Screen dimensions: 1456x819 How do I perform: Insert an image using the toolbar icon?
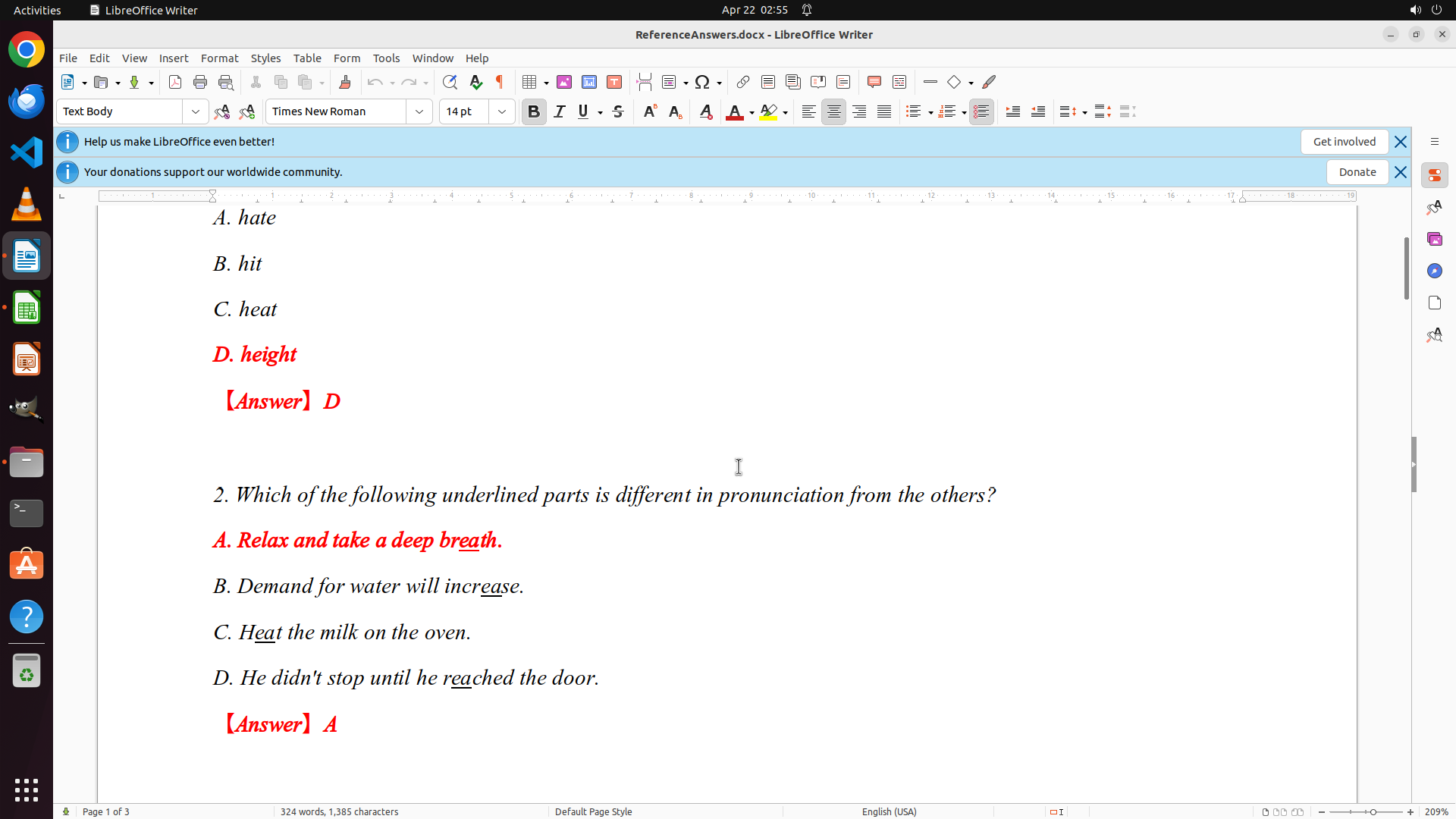[564, 82]
